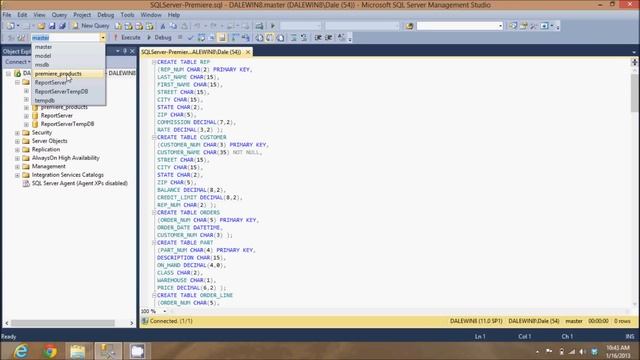Toggle Include Actual Execution Plan
The width and height of the screenshot is (640, 360).
(235, 38)
